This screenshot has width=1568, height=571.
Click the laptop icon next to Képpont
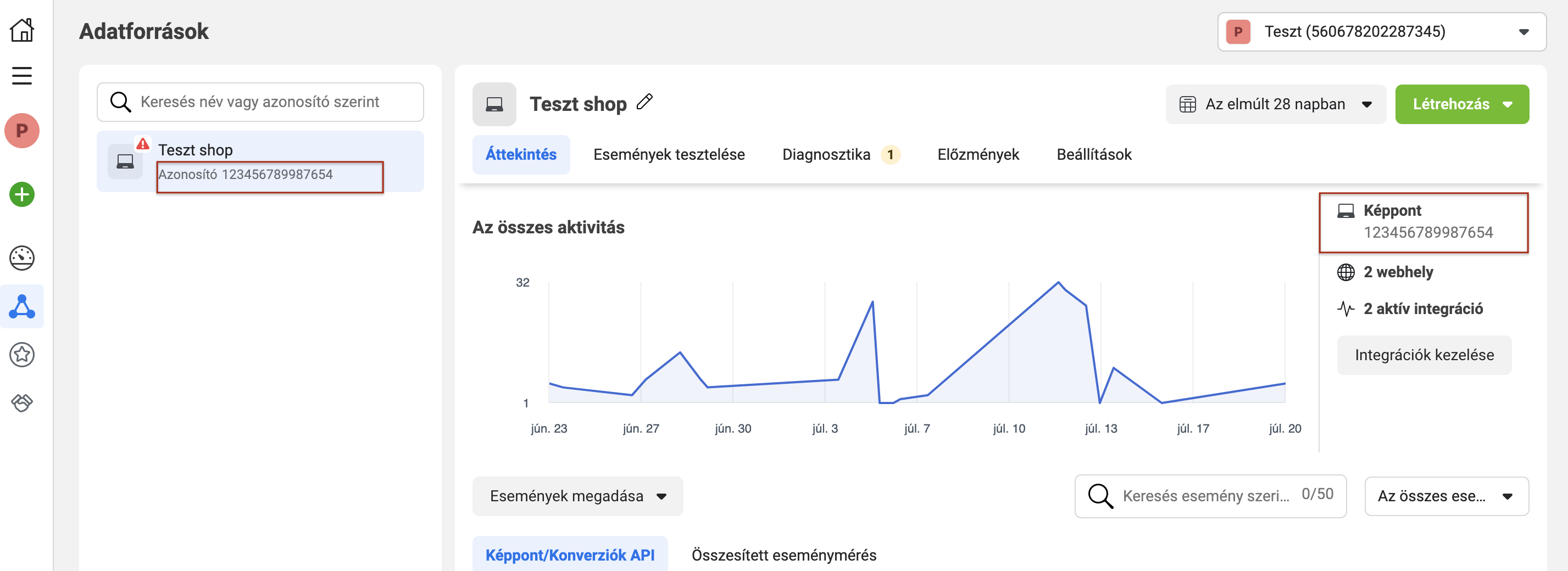click(x=1346, y=211)
